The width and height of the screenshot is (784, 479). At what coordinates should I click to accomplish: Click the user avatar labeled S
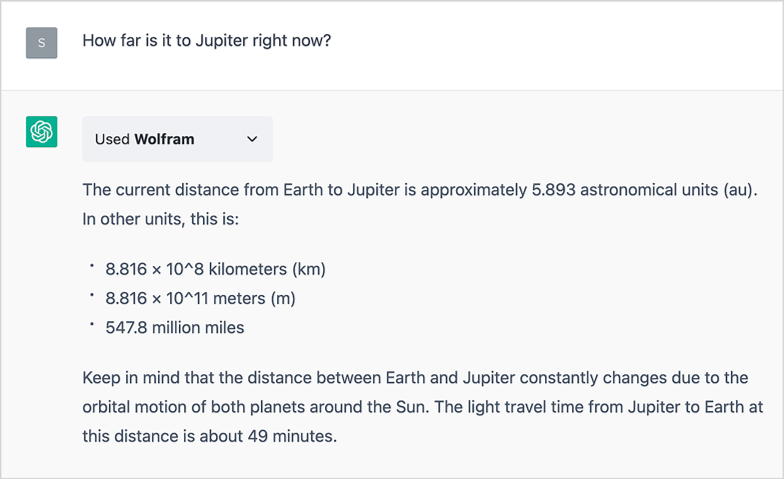coord(41,43)
